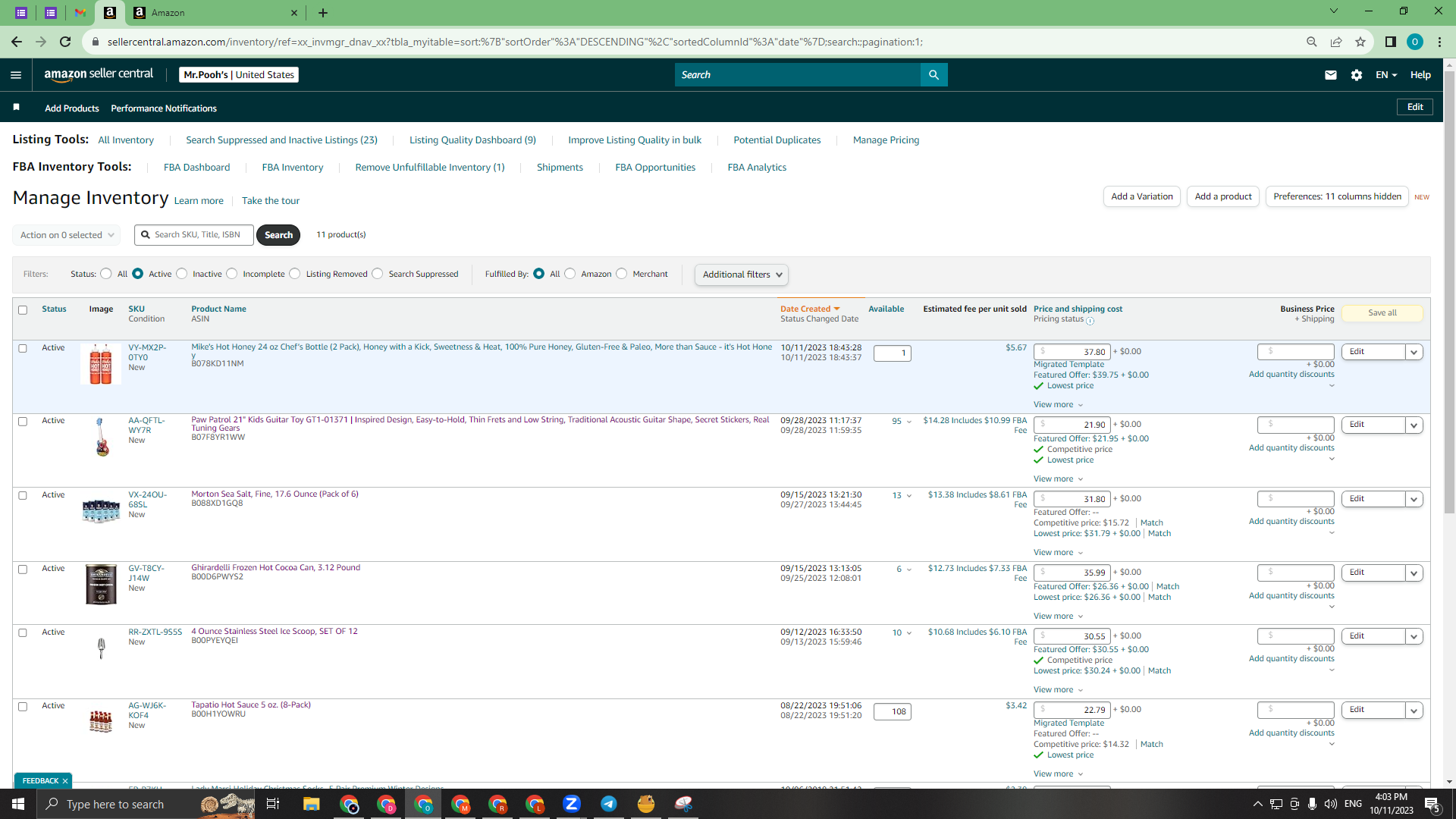Open Edit dropdown arrow for Mike's Hot Honey
Viewport: 1456px width, 819px height.
tap(1414, 353)
